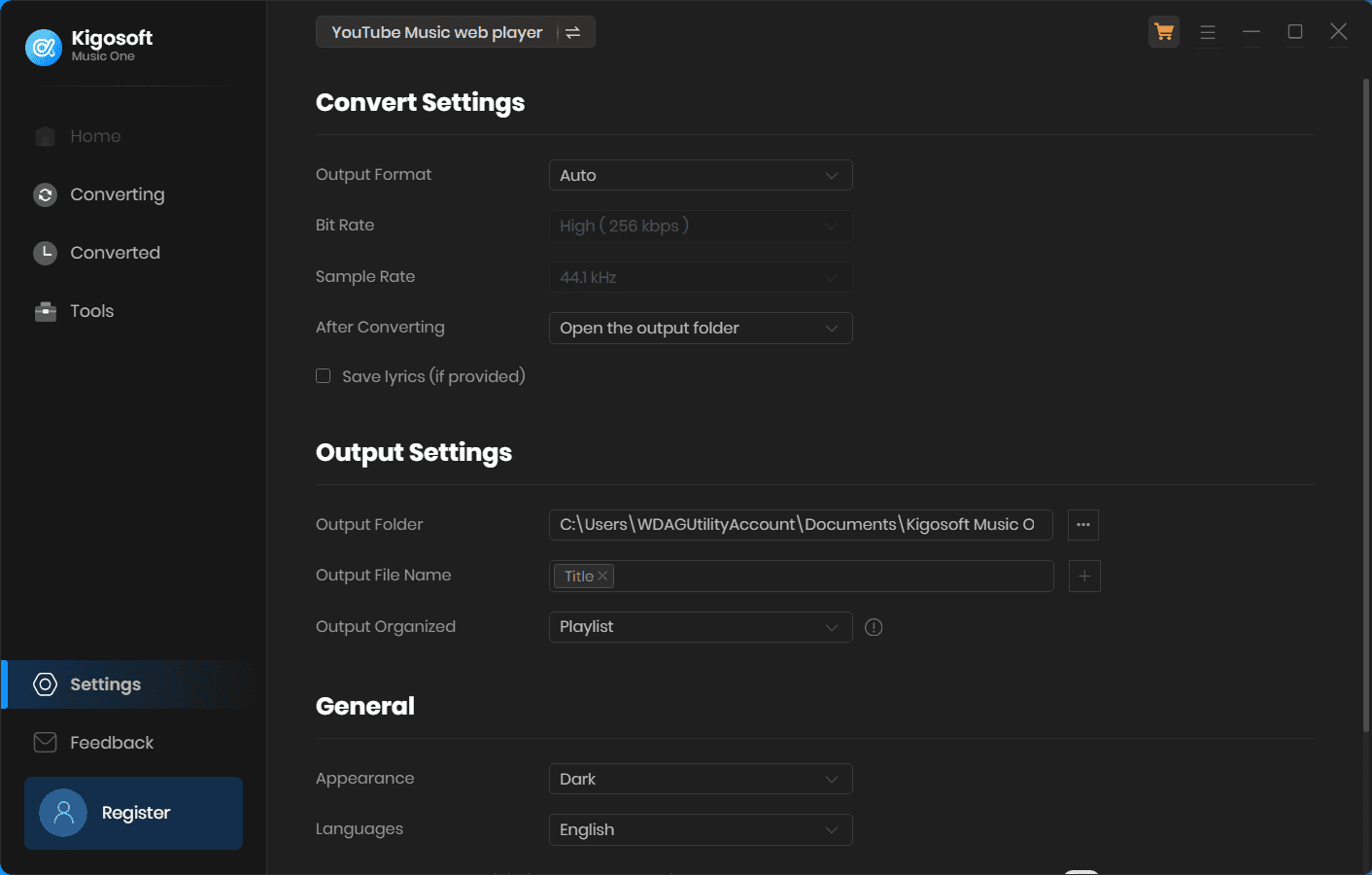Remove the Title tag with its X
Screen dimensions: 1372x875
603,576
